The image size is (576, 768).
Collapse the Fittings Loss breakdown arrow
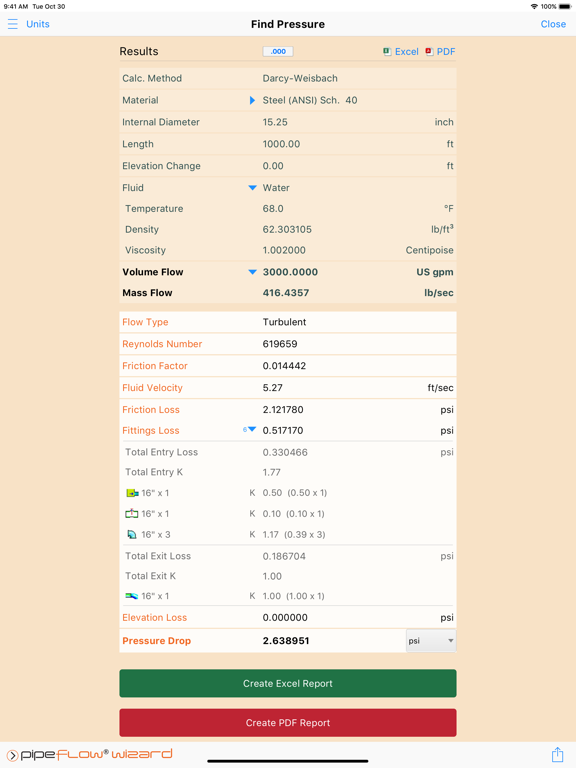[x=252, y=430]
